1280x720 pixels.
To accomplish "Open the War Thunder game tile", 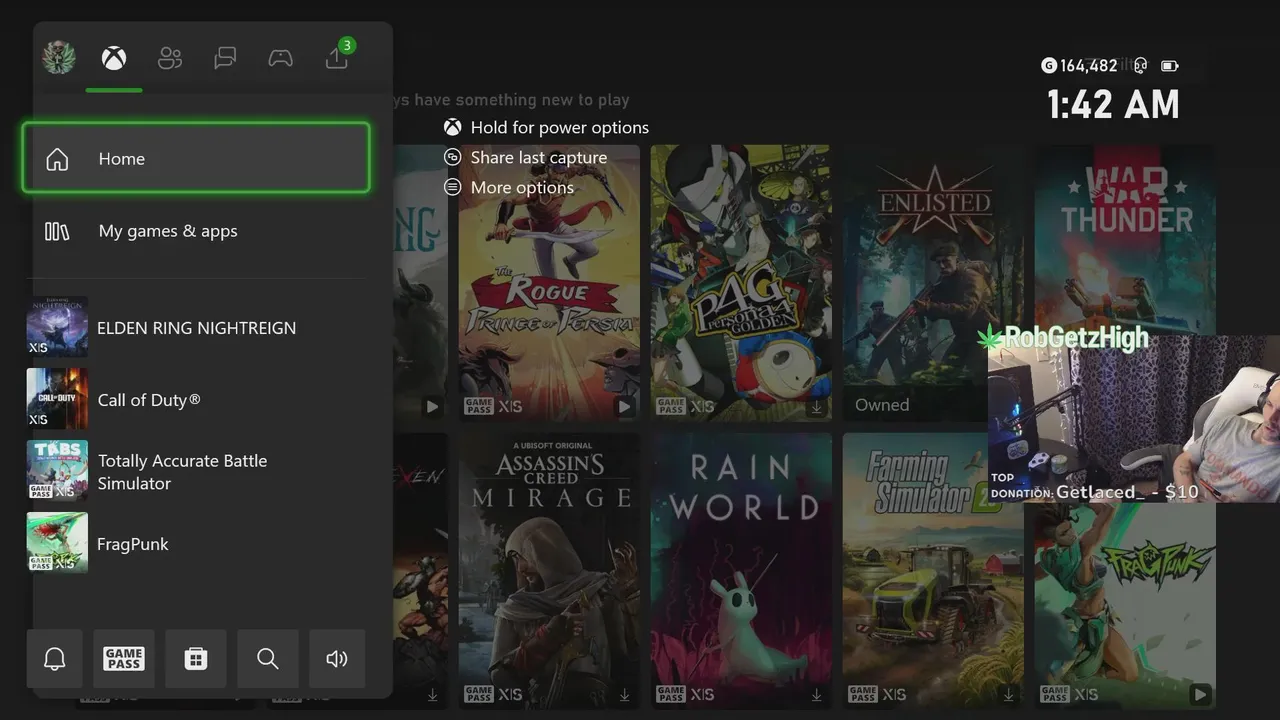I will (x=1125, y=240).
